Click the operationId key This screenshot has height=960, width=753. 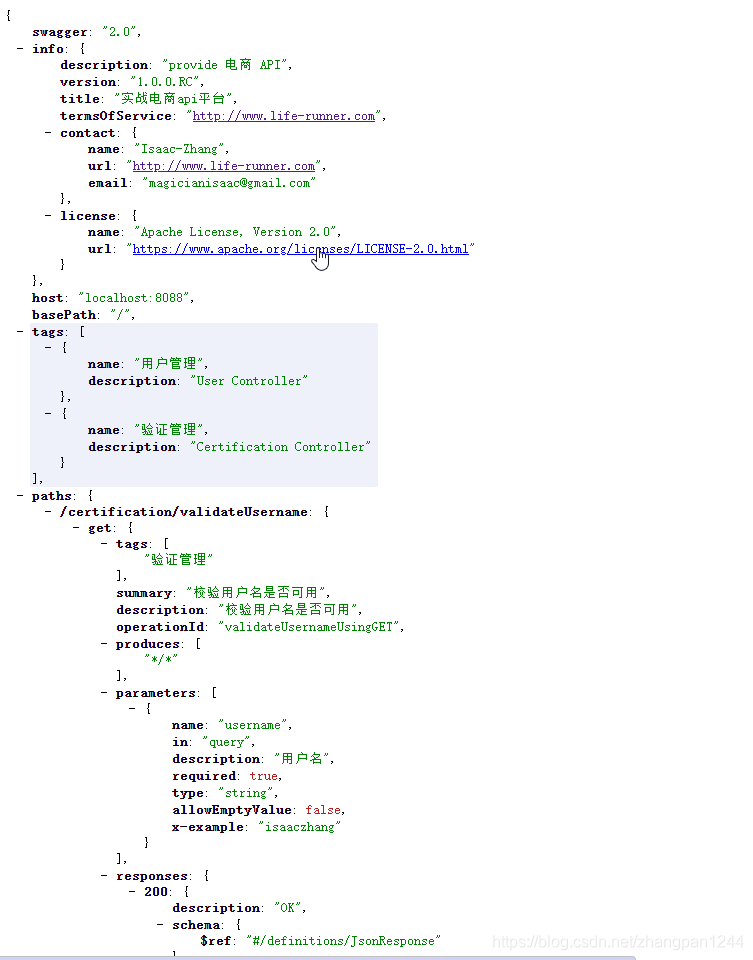click(160, 627)
